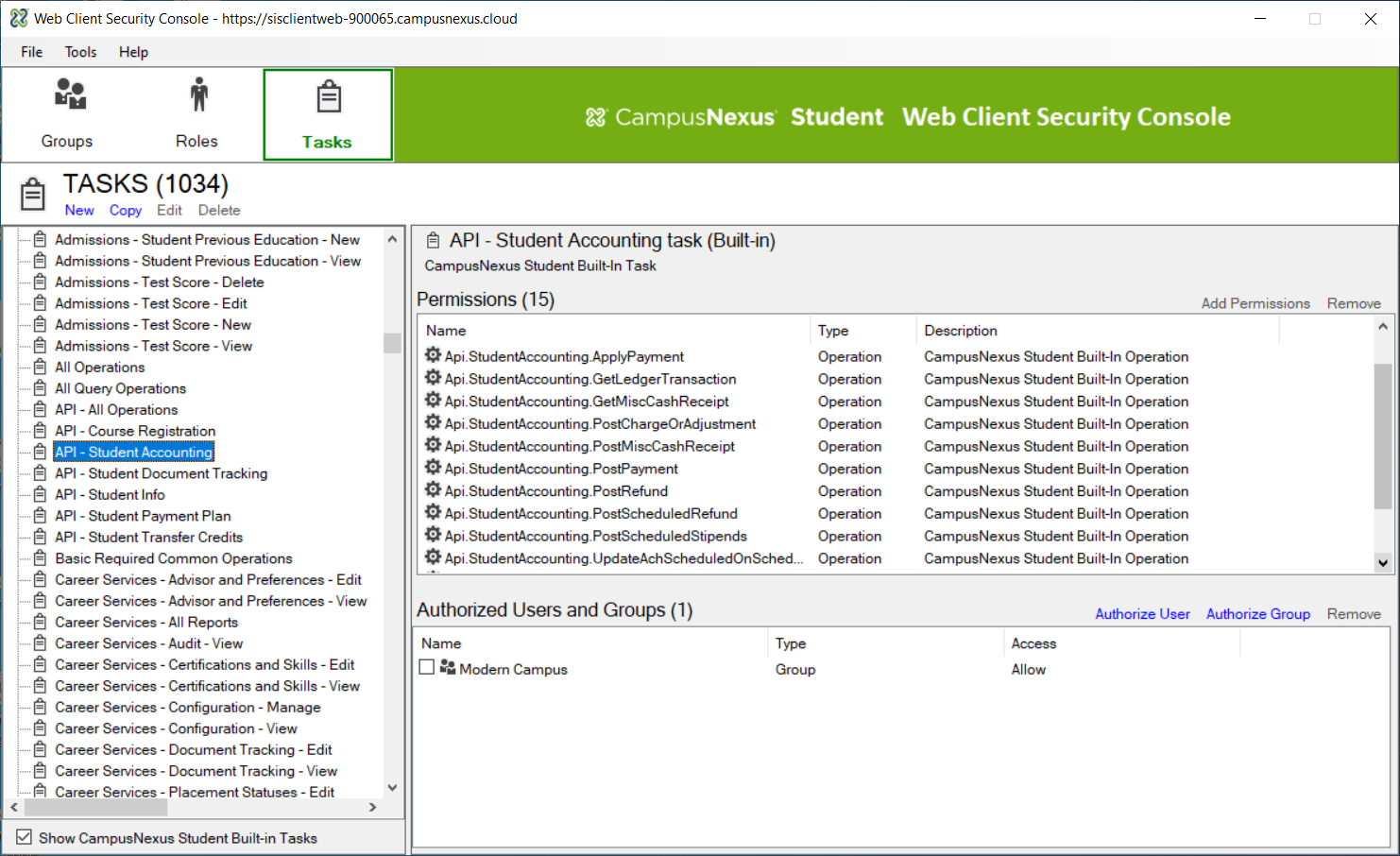Click task list horizontal scroll left arrow

[x=14, y=807]
